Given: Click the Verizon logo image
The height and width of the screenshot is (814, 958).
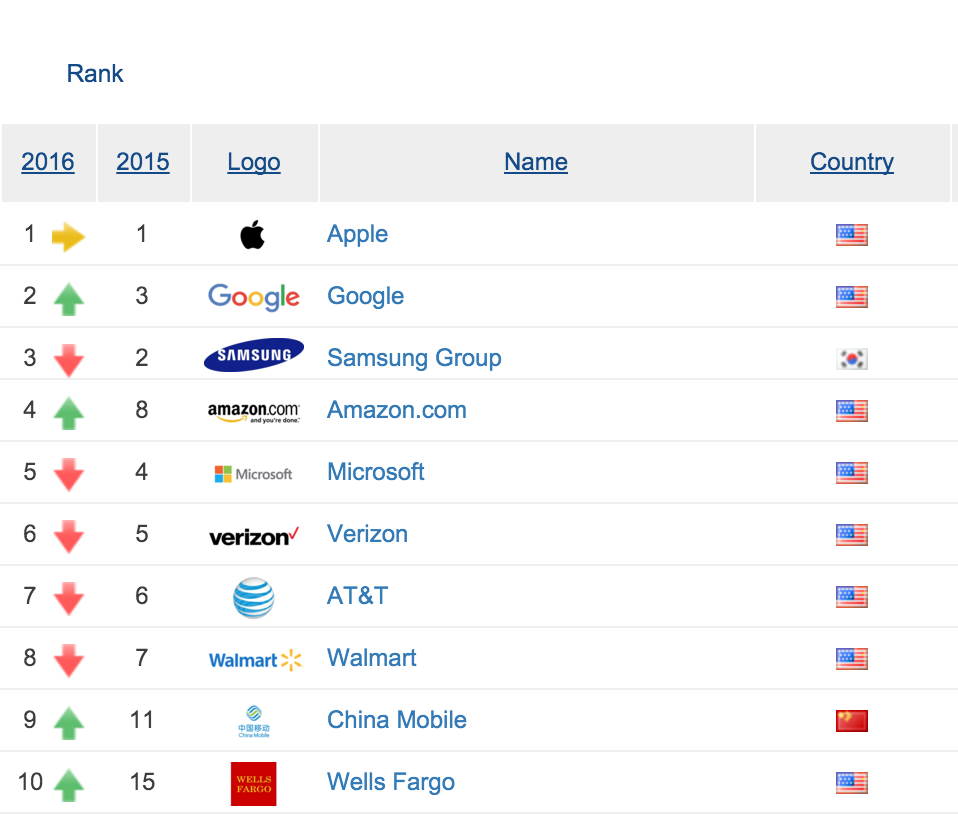Looking at the screenshot, I should 254,536.
